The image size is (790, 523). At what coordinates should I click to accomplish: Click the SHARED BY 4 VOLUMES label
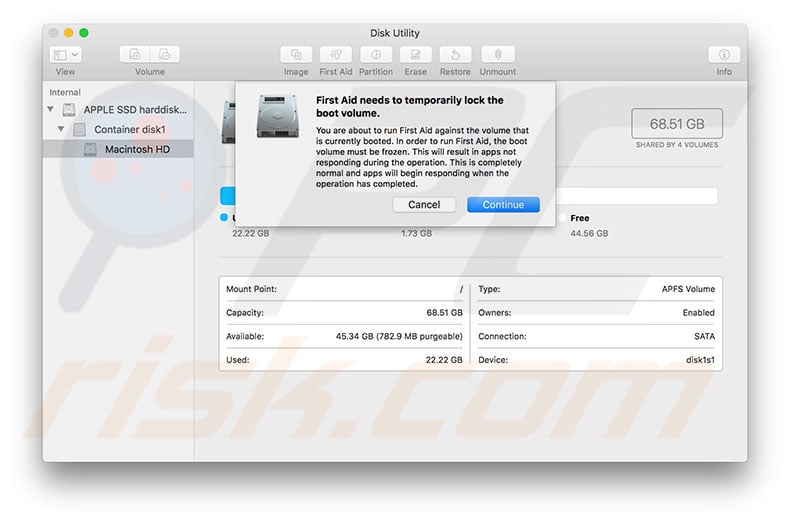pyautogui.click(x=677, y=145)
